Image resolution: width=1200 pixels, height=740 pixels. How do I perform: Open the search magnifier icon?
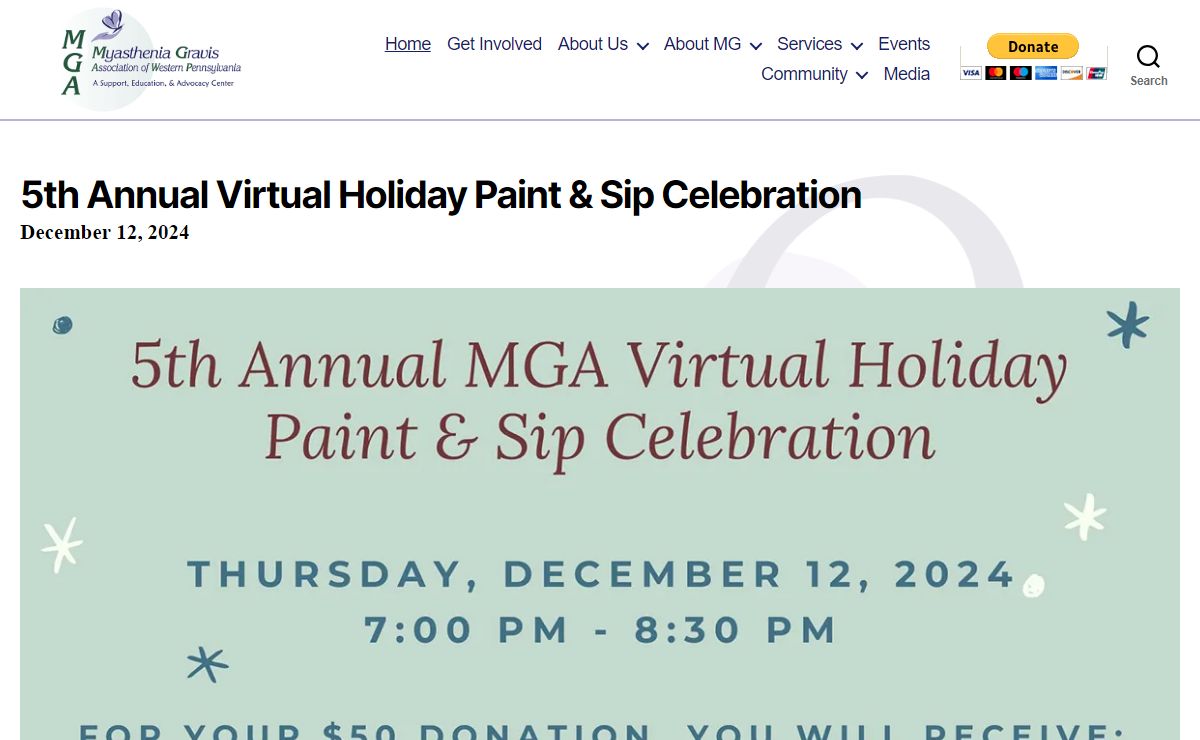[1148, 56]
